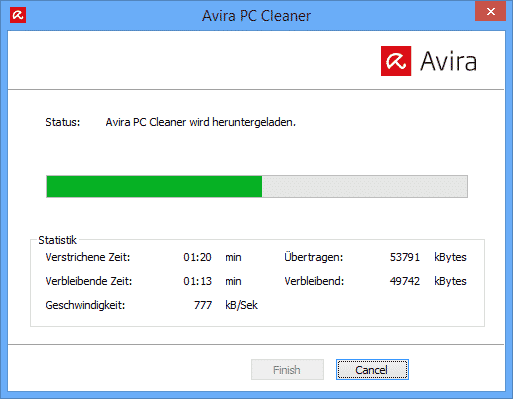This screenshot has width=513, height=399.
Task: Close the Avira PC Cleaner window
Action: click(x=490, y=11)
